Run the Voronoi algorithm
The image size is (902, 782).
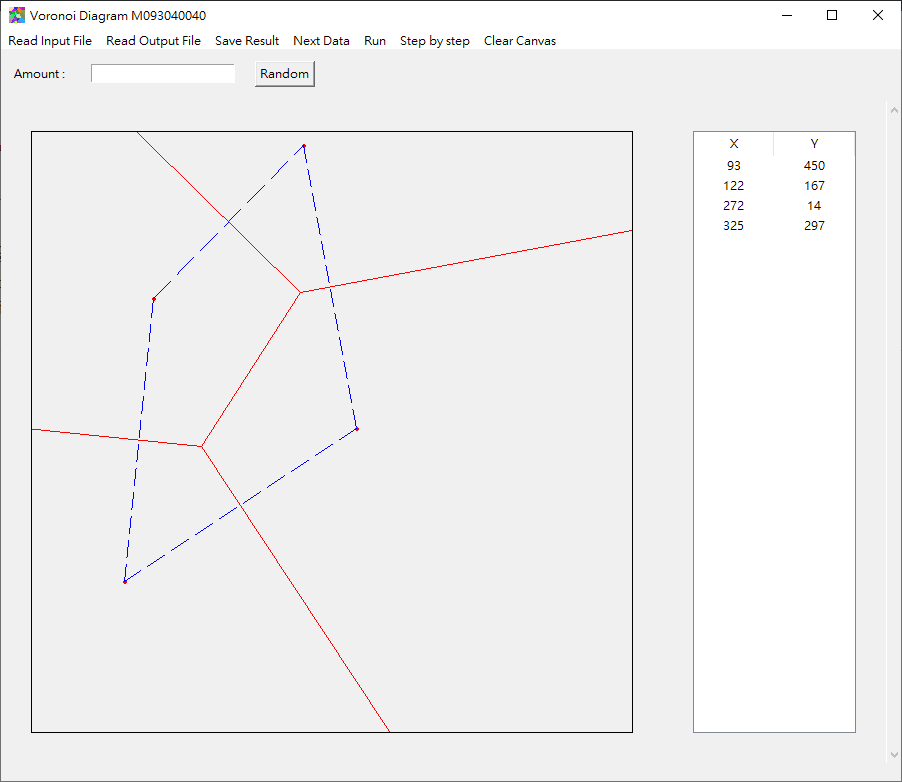(374, 41)
